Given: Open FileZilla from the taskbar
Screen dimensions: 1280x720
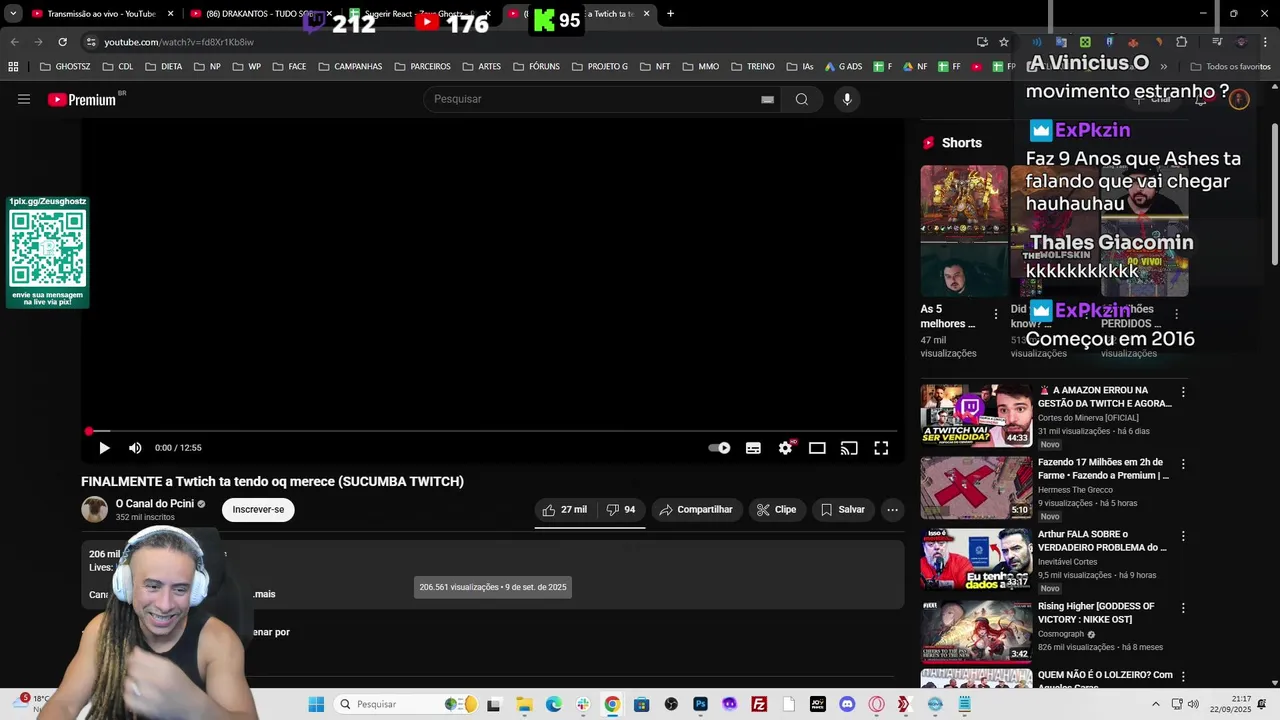Looking at the screenshot, I should click(x=759, y=704).
